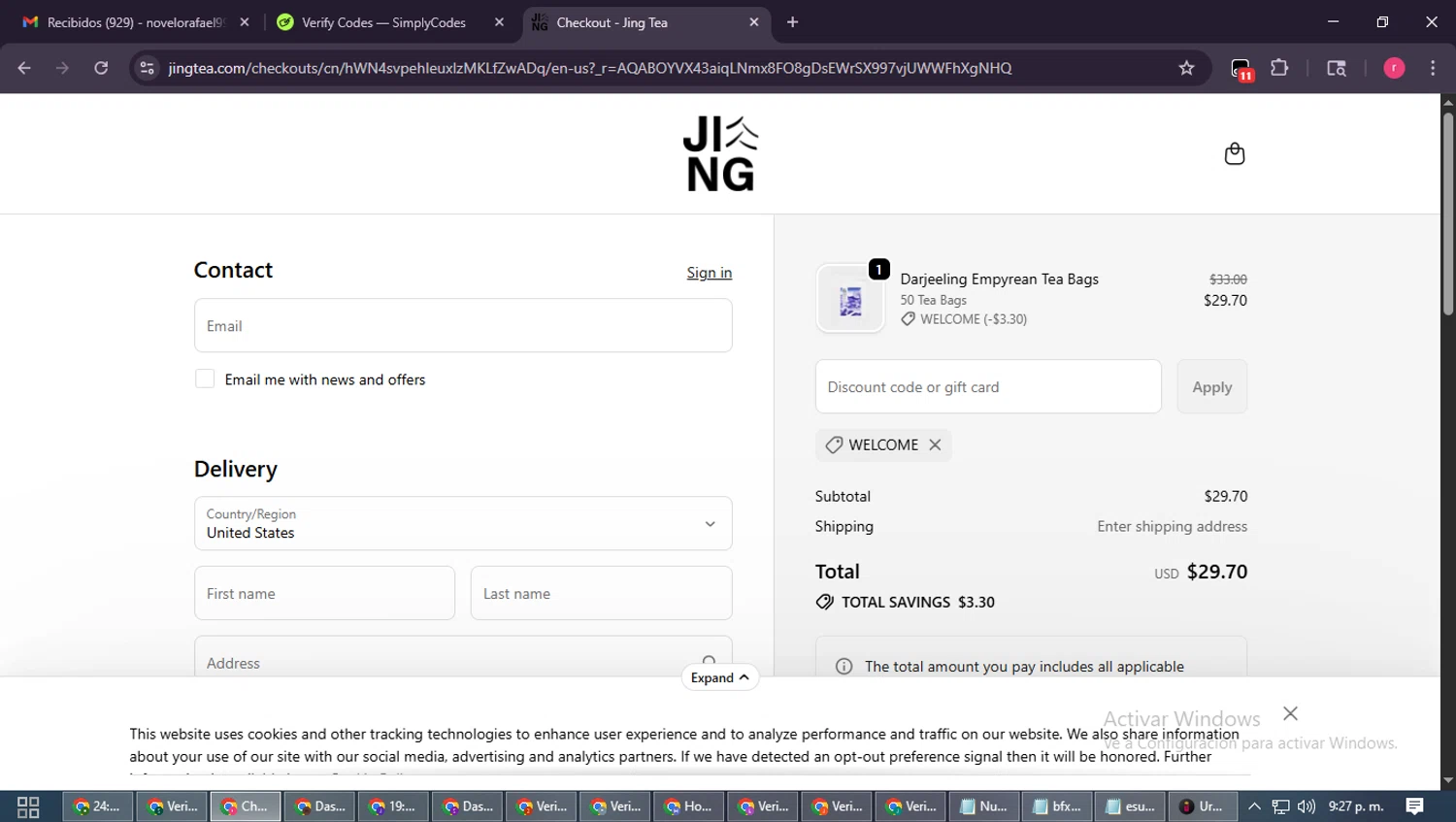The height and width of the screenshot is (822, 1456).
Task: Open the 'Ur...' taskbar application
Action: pyautogui.click(x=1204, y=806)
